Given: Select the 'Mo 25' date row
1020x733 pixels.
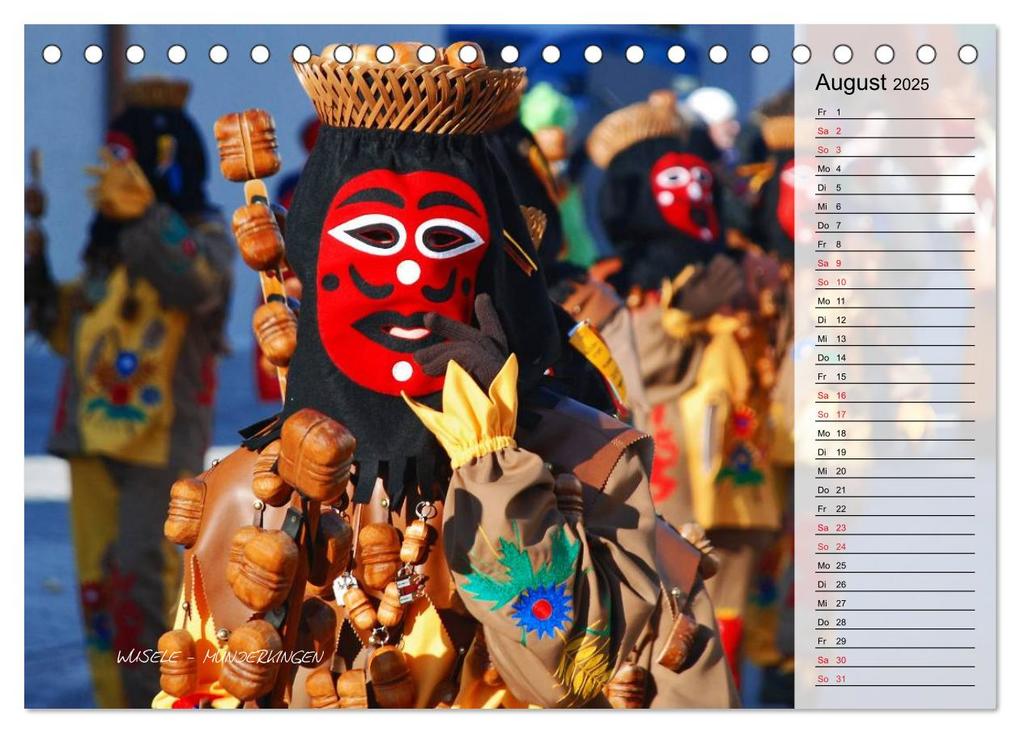Looking at the screenshot, I should point(895,565).
